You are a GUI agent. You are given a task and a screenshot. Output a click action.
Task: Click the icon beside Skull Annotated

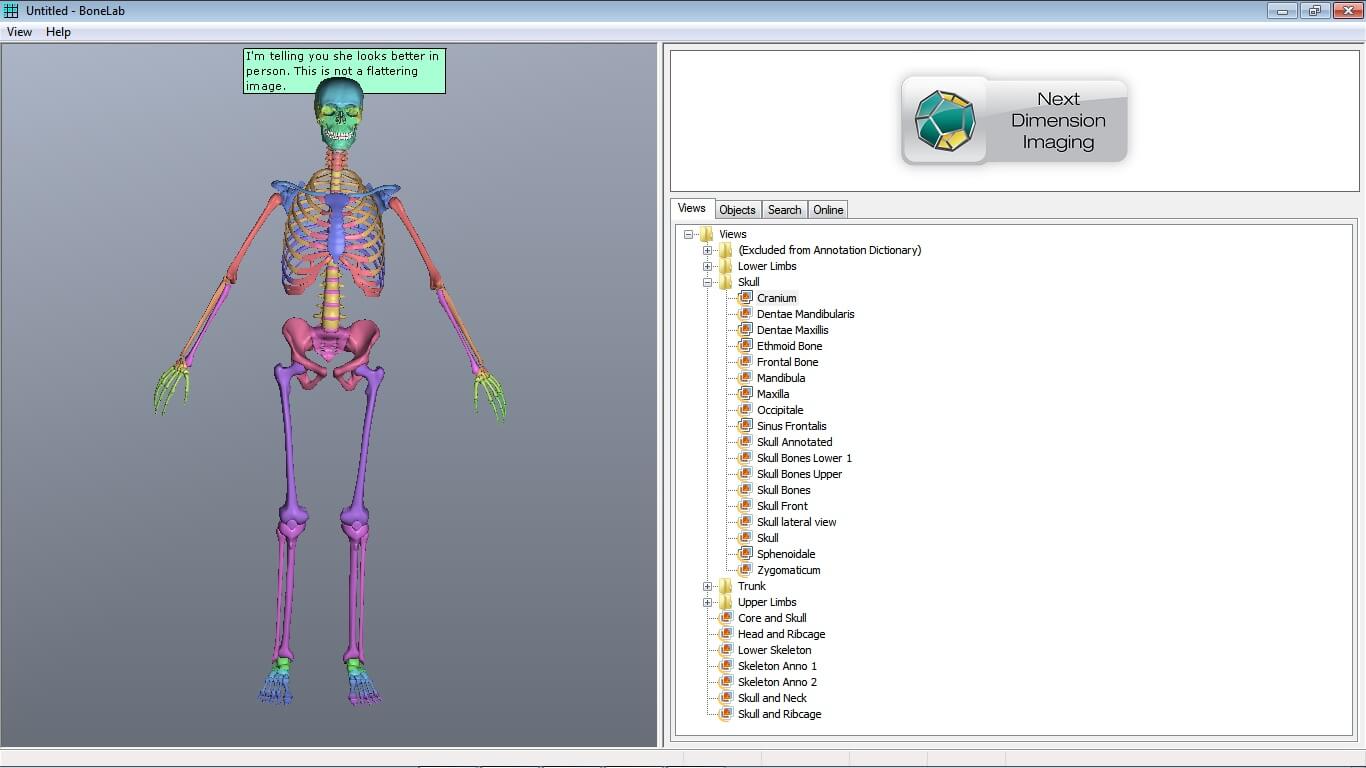[745, 442]
